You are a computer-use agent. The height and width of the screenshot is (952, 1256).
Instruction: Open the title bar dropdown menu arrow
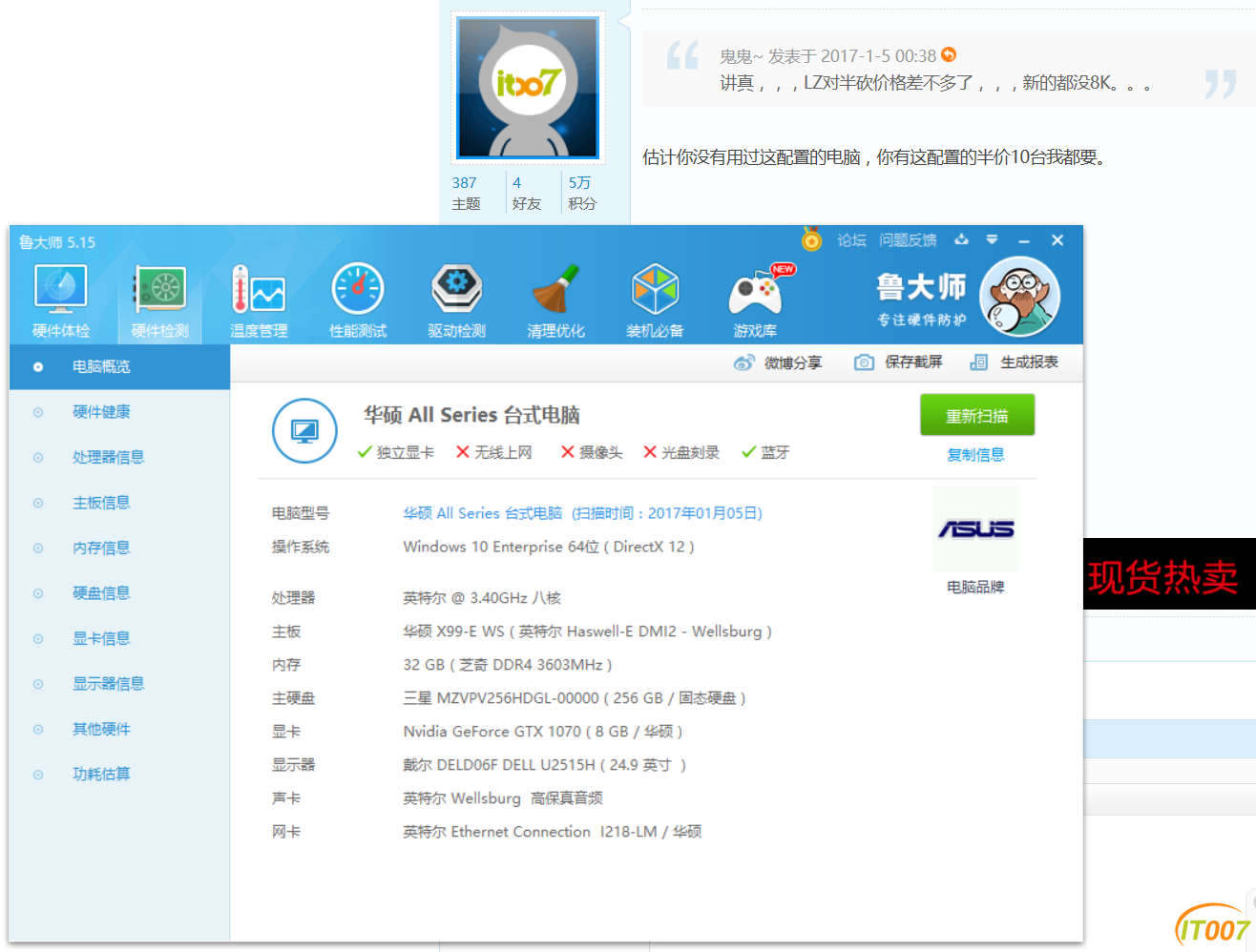pyautogui.click(x=992, y=239)
